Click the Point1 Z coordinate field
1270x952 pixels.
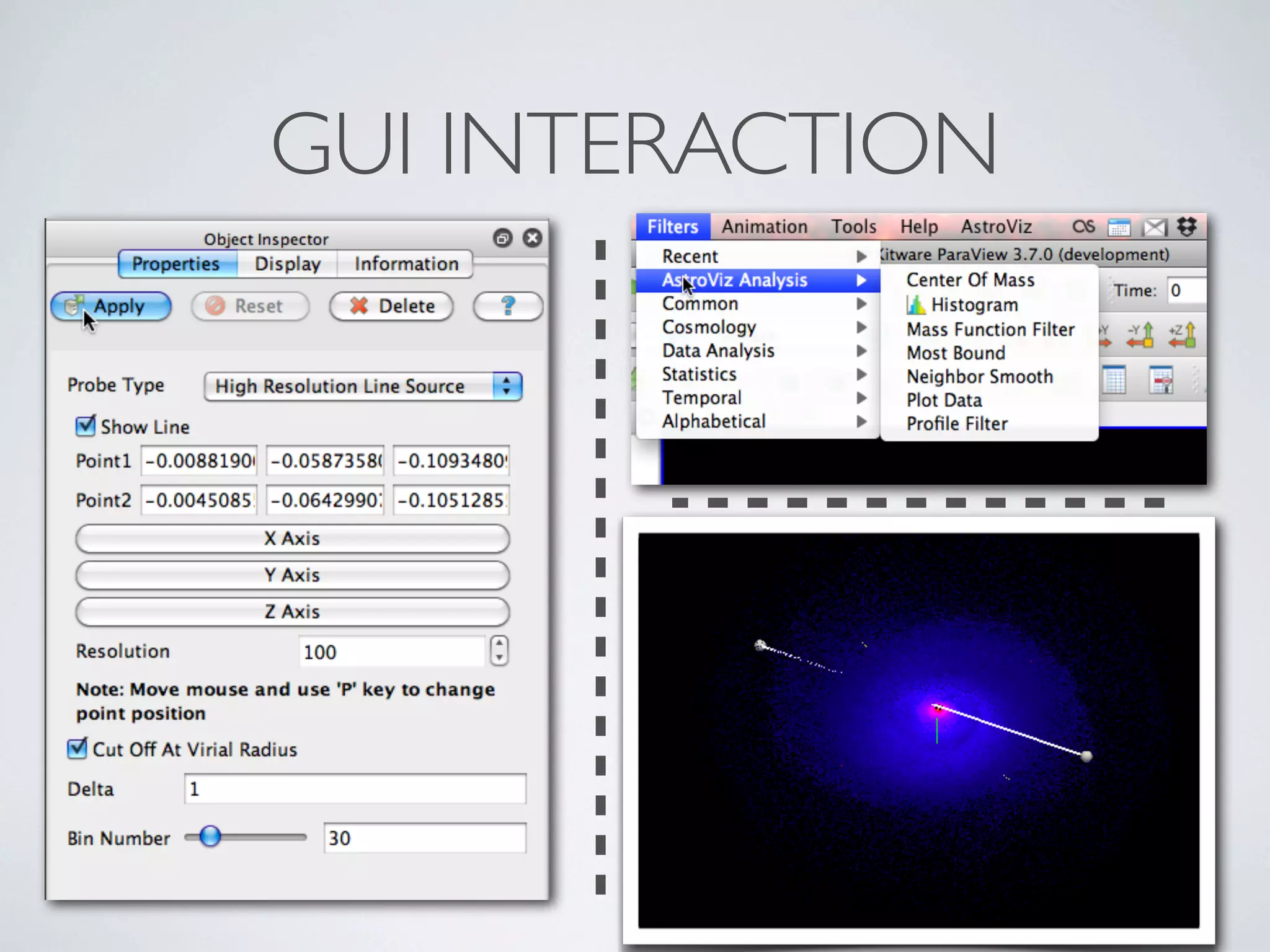pos(451,461)
